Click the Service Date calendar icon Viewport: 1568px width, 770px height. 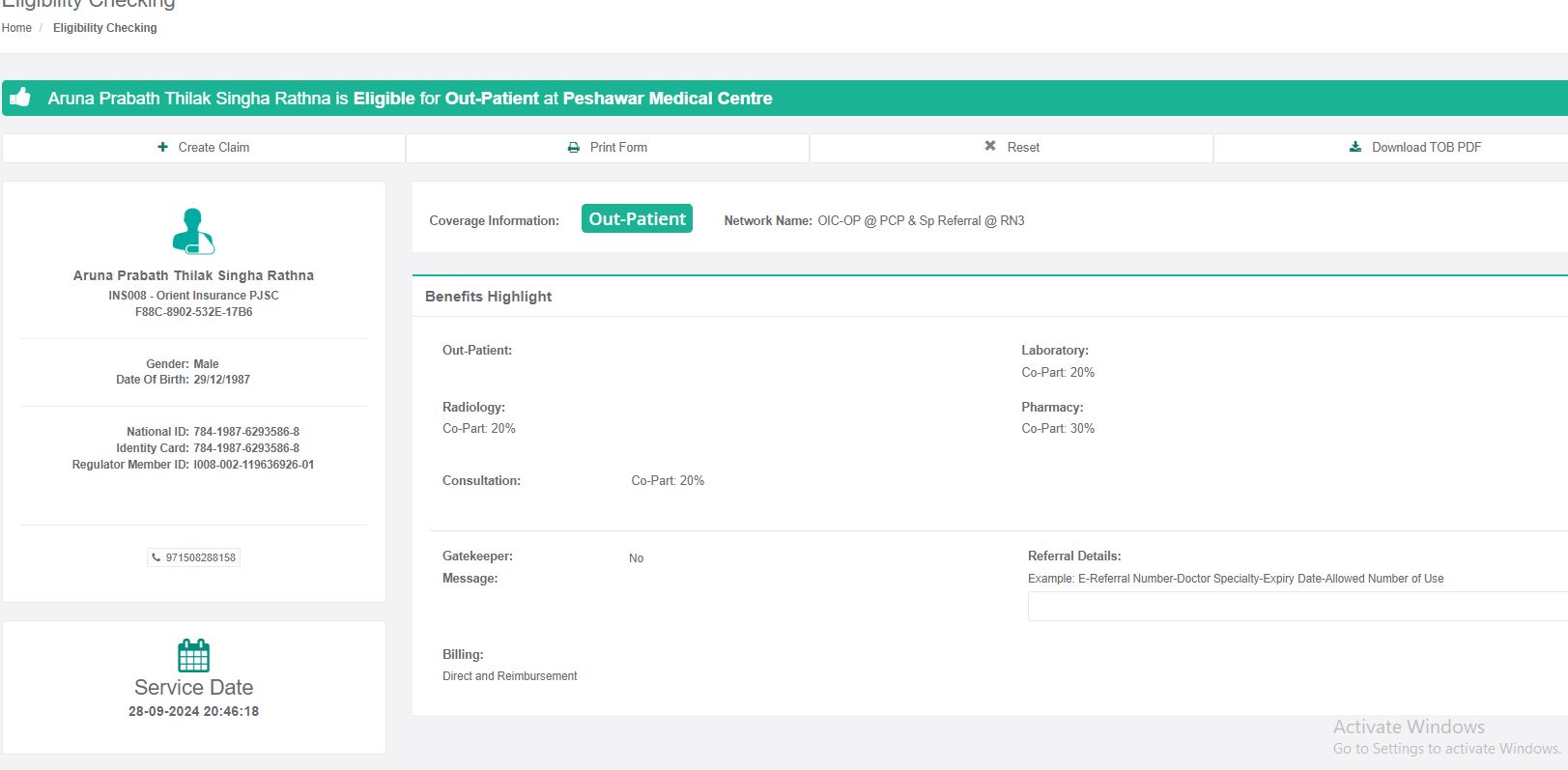pyautogui.click(x=193, y=656)
